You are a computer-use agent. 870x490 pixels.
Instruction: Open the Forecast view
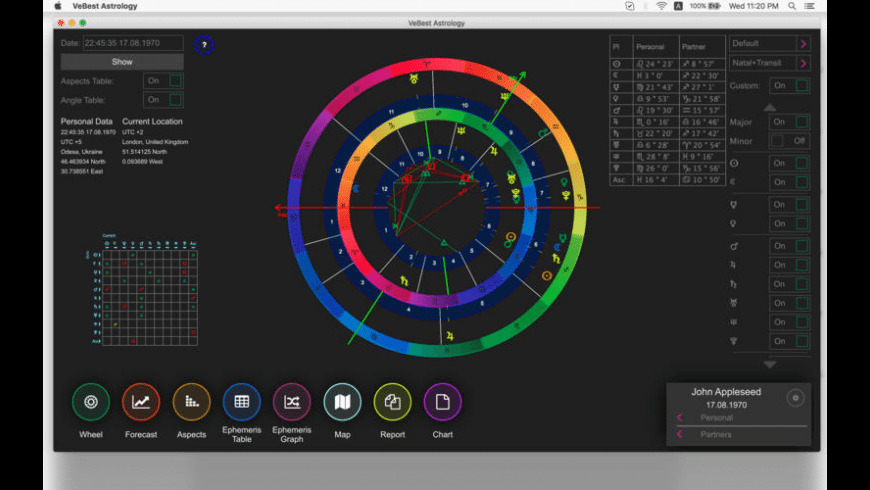click(x=141, y=402)
